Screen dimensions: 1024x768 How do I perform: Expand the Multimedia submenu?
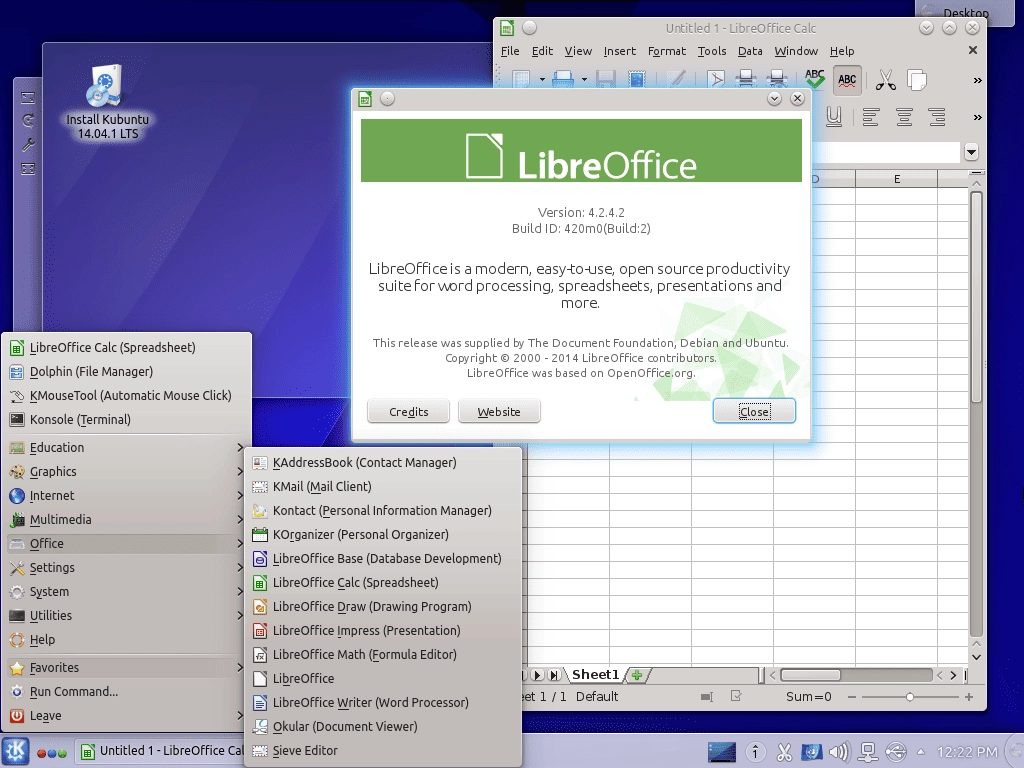[x=127, y=519]
